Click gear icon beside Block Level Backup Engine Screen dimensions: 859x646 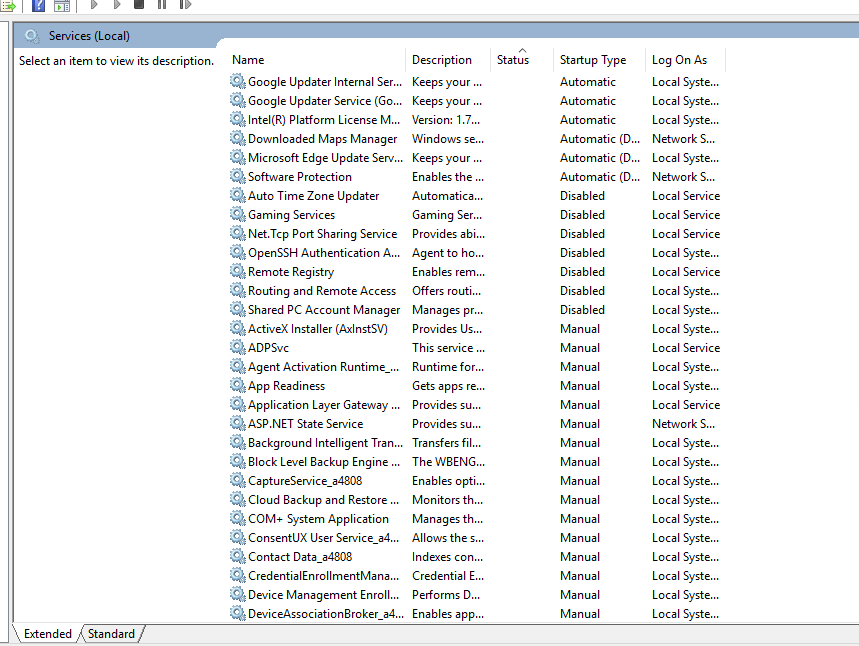pos(237,461)
